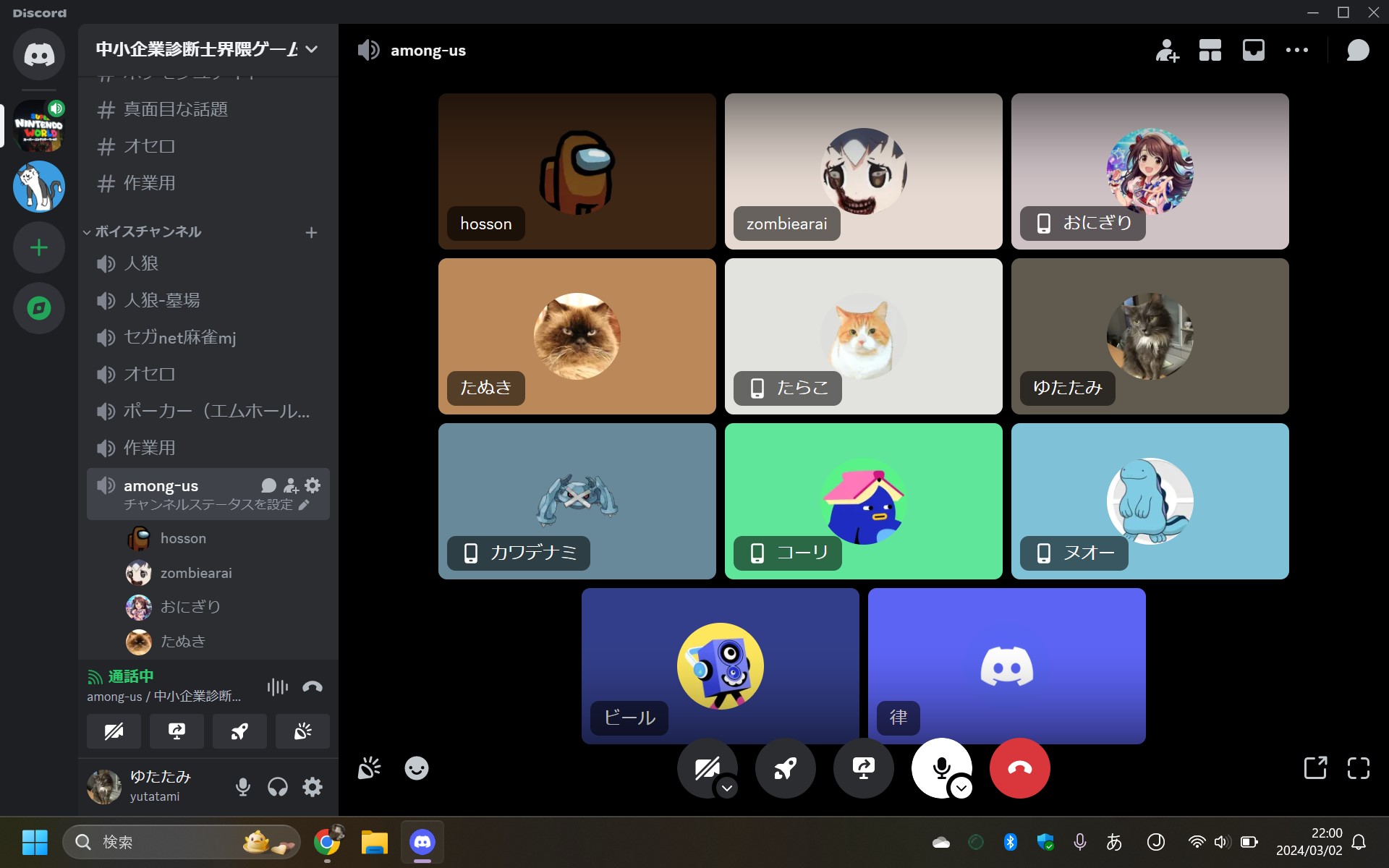Change call grid layout view
The image size is (1389, 868).
click(1210, 51)
